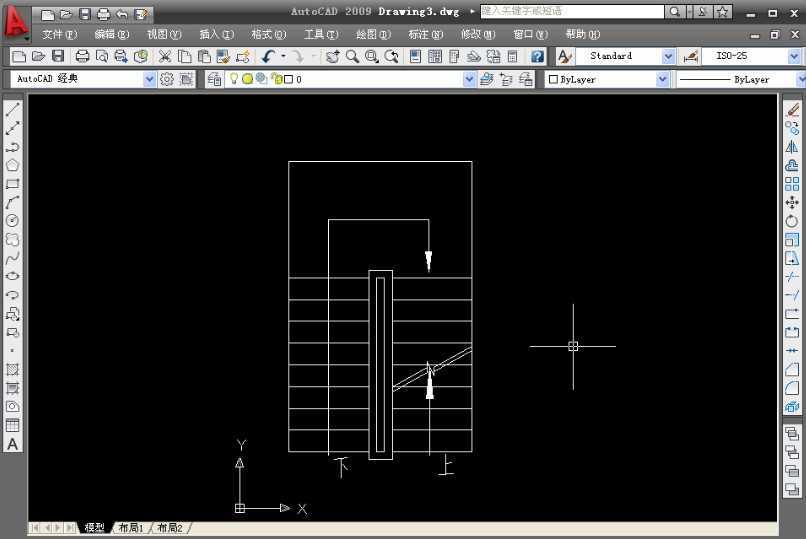
Task: Click the Cut scissors icon
Action: pos(164,56)
